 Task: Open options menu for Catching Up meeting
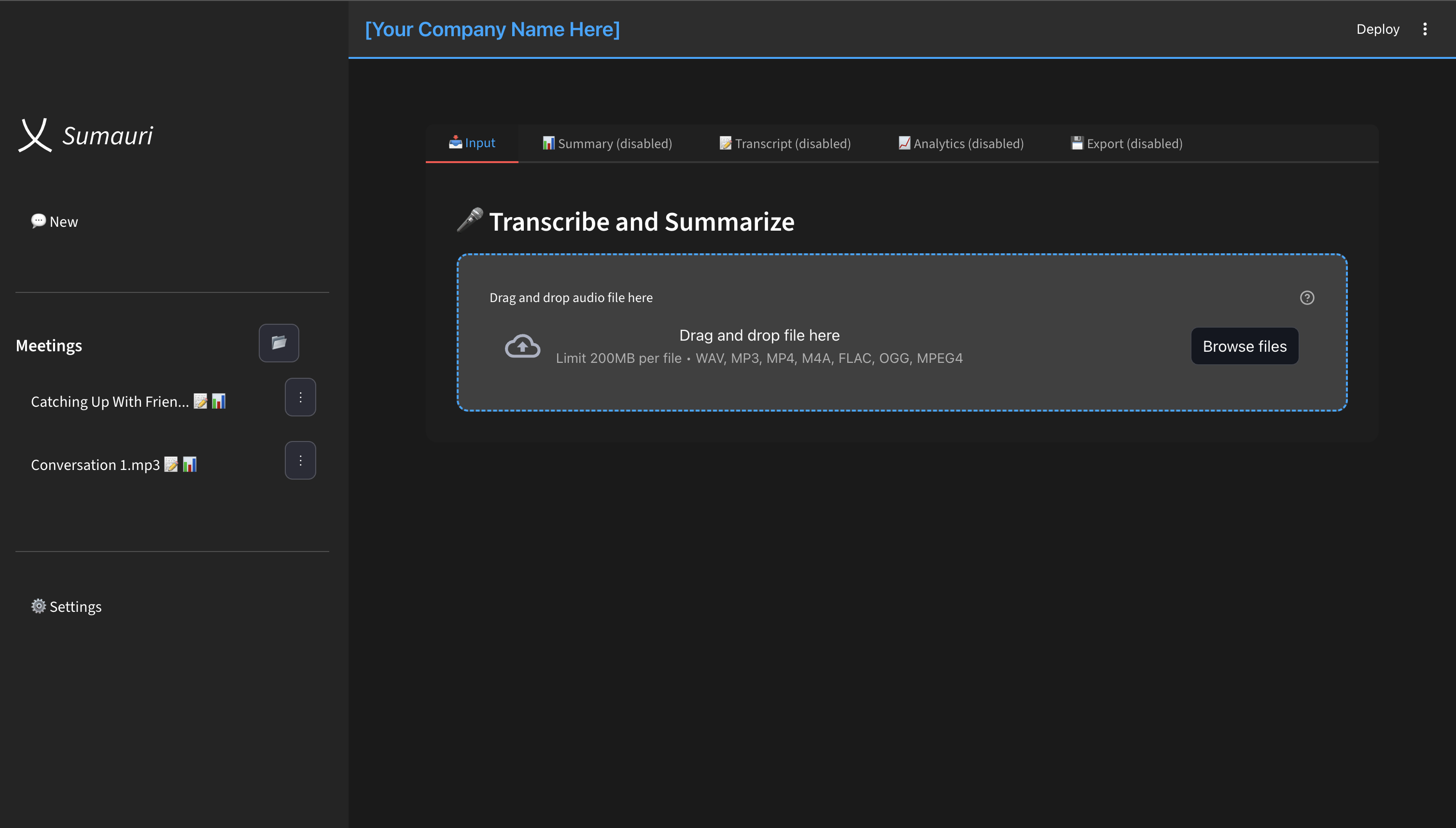pos(300,397)
